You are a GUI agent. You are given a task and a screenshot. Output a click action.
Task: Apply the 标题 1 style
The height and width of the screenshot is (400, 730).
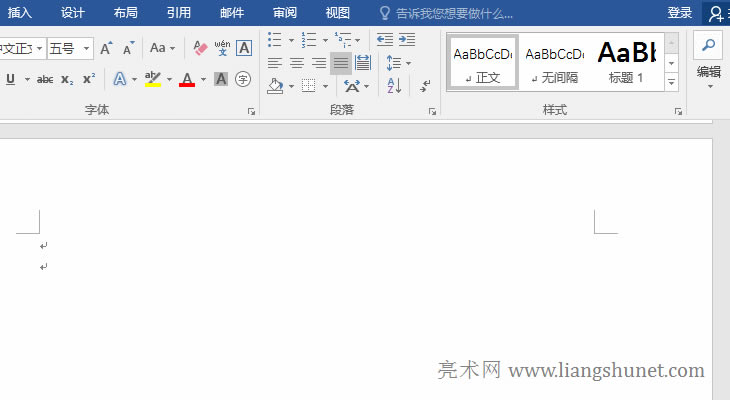click(x=627, y=61)
